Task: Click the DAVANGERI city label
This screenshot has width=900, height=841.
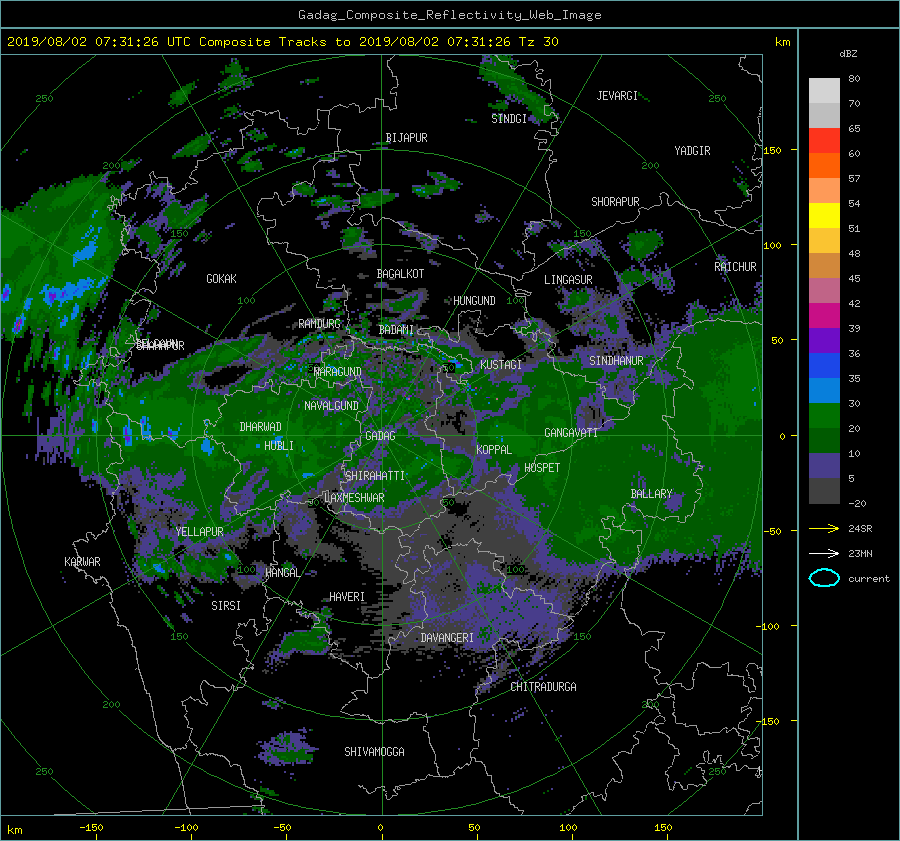Action: (447, 638)
